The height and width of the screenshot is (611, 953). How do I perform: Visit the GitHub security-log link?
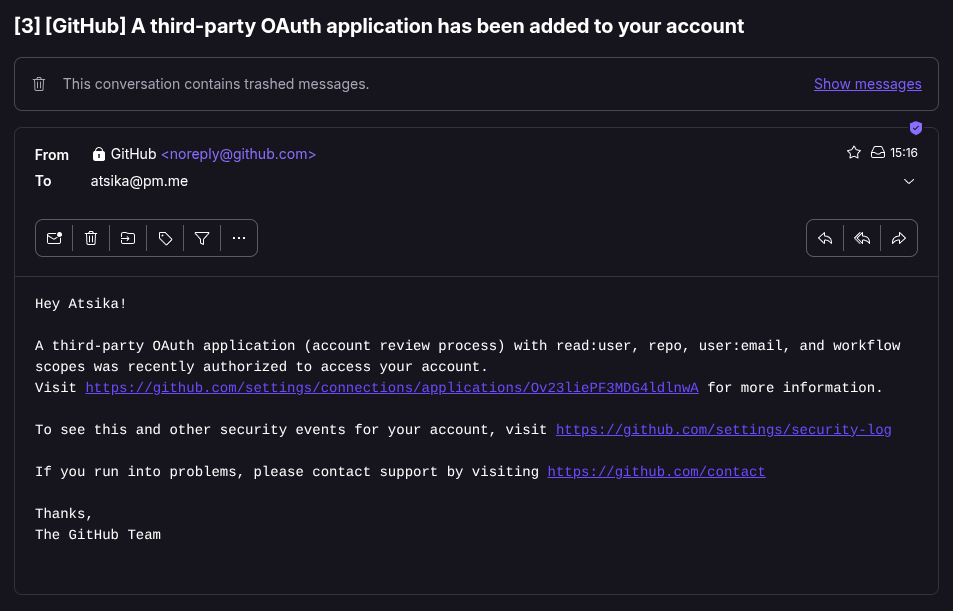(723, 430)
